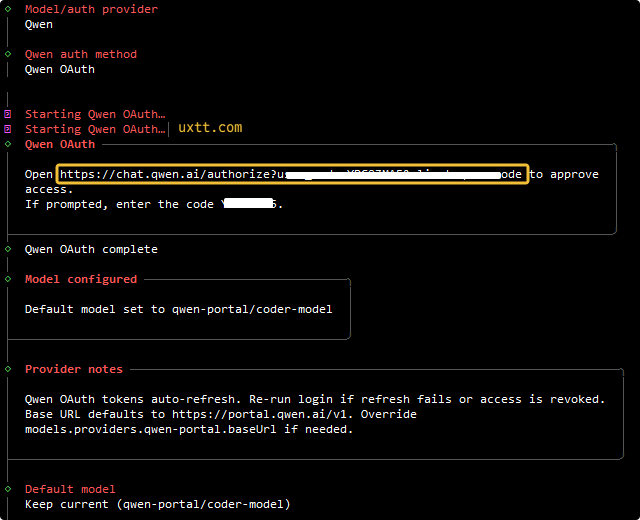Click the Default model set to qwen-portal/coder-model line
Image resolution: width=640 pixels, height=520 pixels.
(x=178, y=309)
